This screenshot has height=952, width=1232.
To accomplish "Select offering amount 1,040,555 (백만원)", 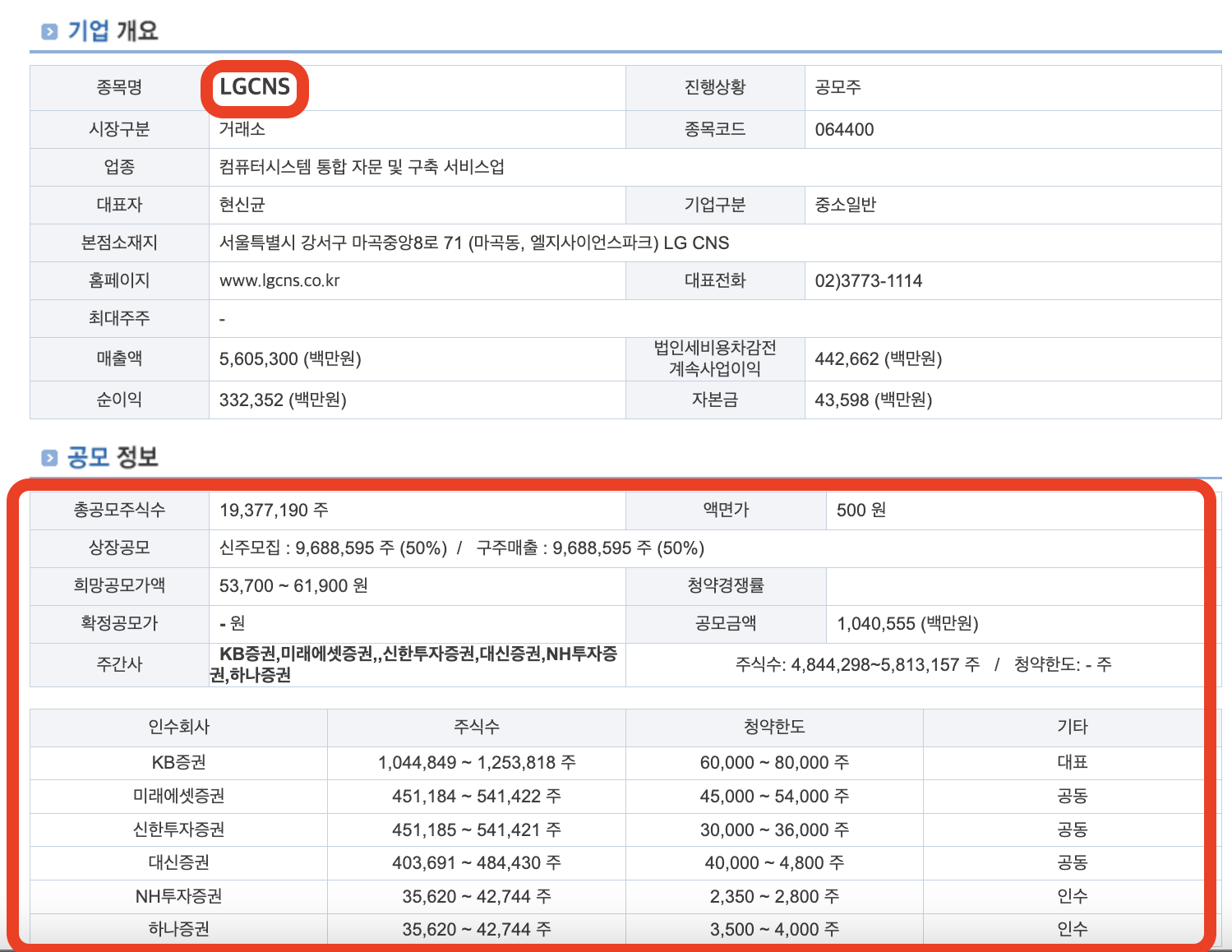I will pyautogui.click(x=907, y=623).
